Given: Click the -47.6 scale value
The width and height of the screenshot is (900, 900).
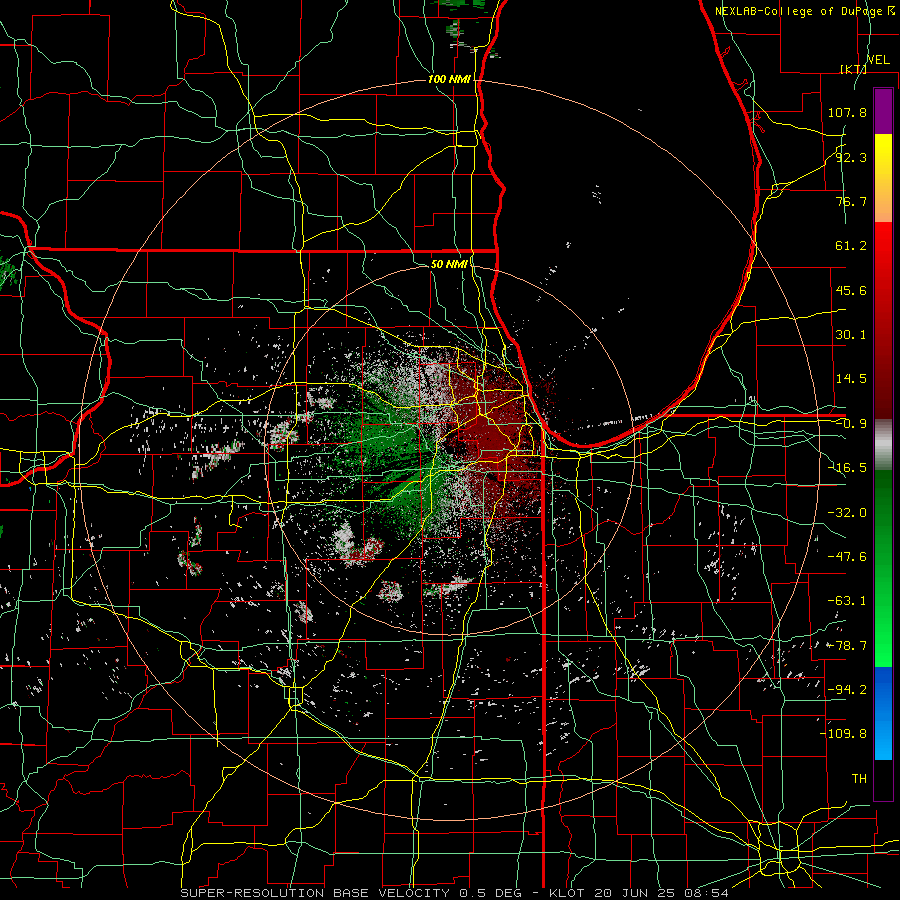Looking at the screenshot, I should click(x=847, y=557).
